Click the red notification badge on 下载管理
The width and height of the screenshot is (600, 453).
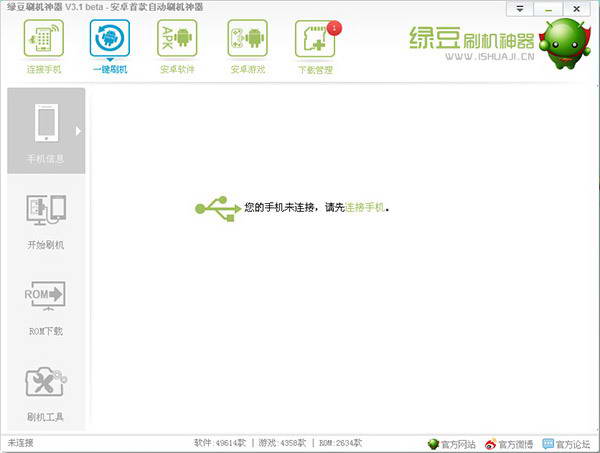click(x=333, y=27)
